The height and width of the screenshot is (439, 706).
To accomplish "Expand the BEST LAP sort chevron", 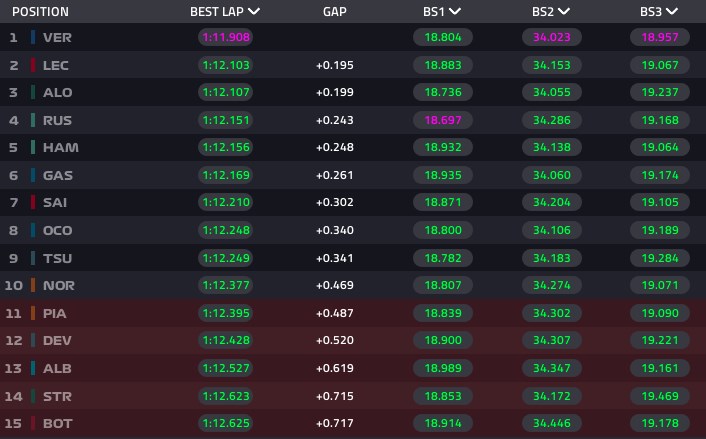I will [254, 11].
